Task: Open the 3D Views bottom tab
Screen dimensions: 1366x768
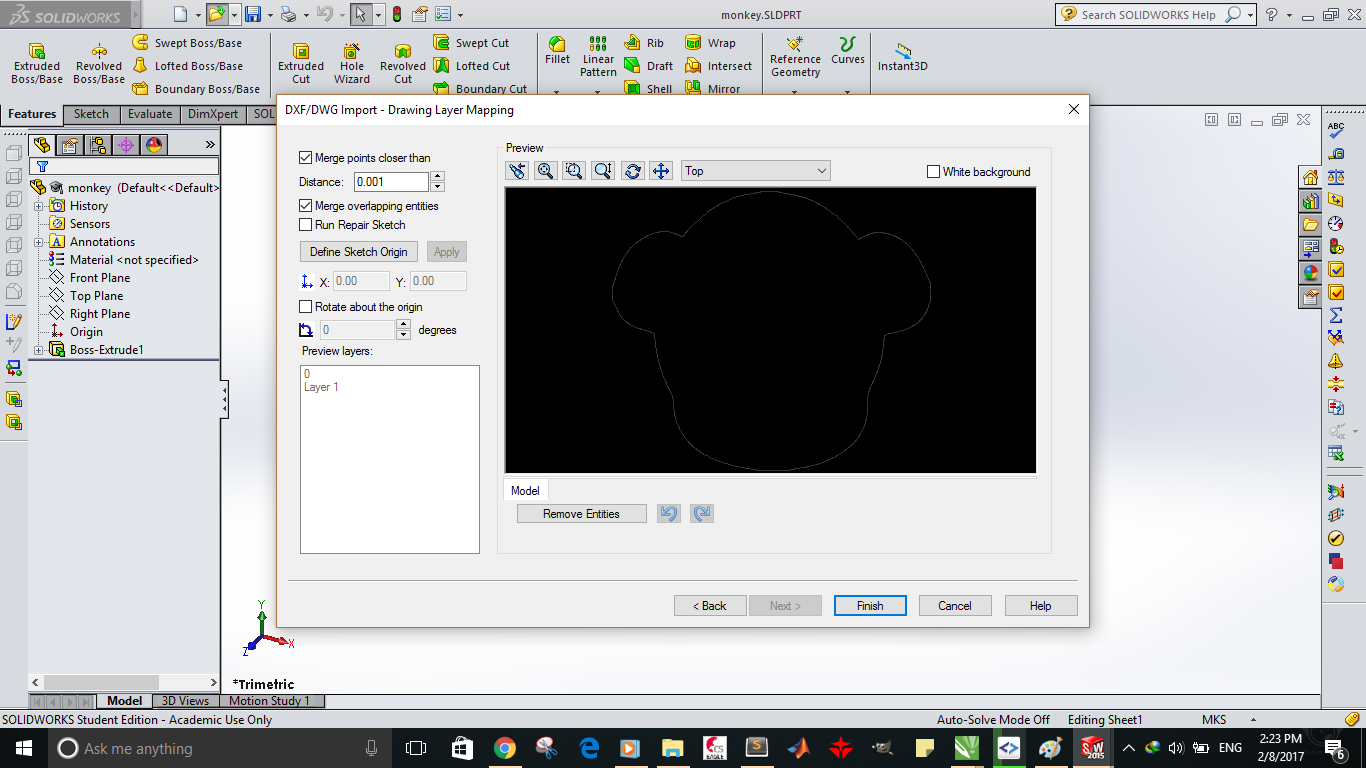Action: coord(186,701)
